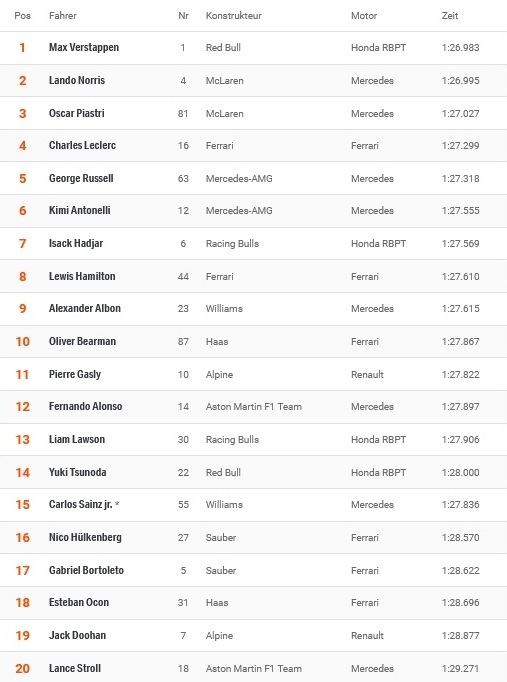Select Oscar Piastri in the results
The width and height of the screenshot is (507, 682).
[x=77, y=113]
